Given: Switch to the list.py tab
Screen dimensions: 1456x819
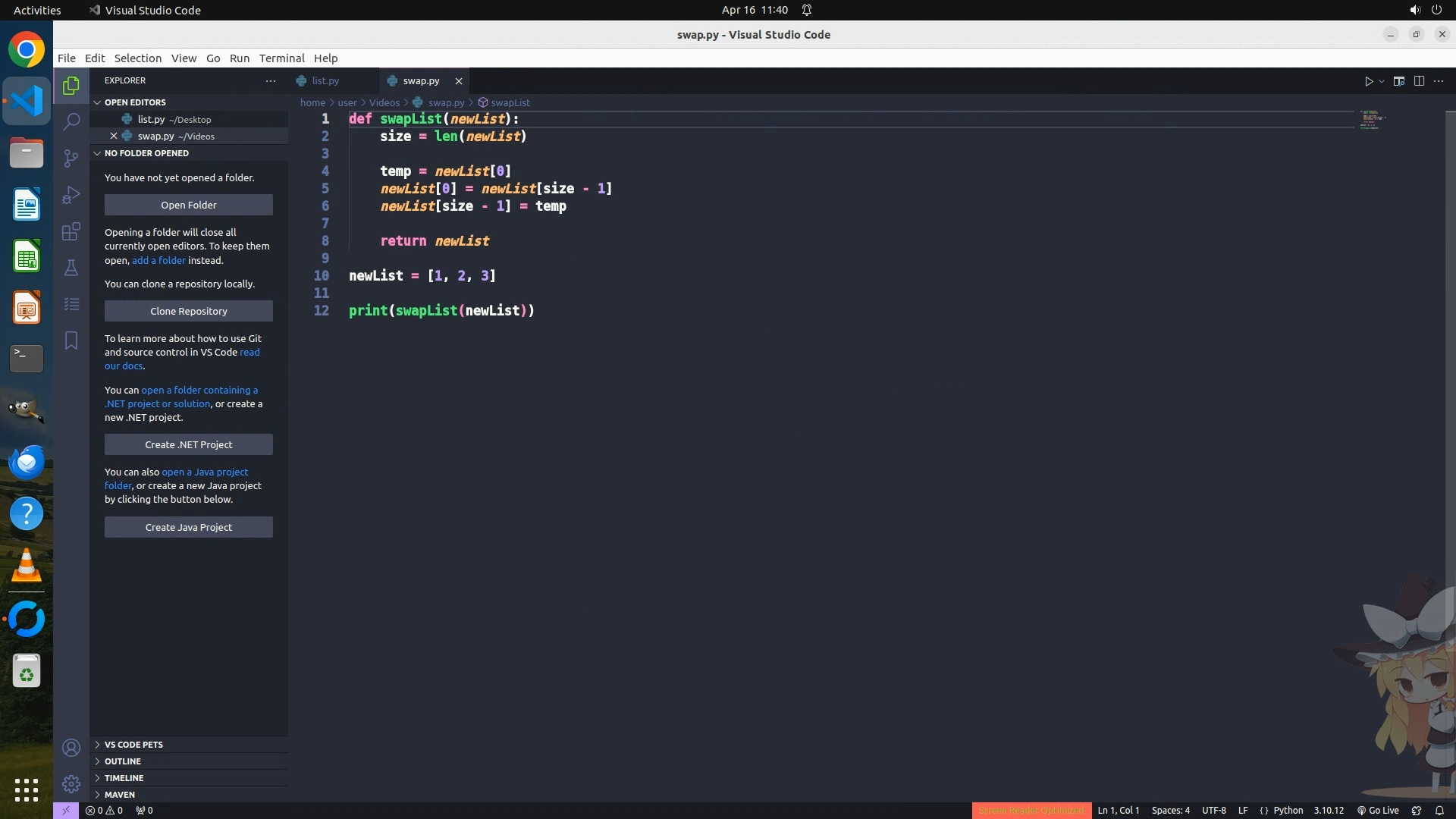Looking at the screenshot, I should 325,80.
